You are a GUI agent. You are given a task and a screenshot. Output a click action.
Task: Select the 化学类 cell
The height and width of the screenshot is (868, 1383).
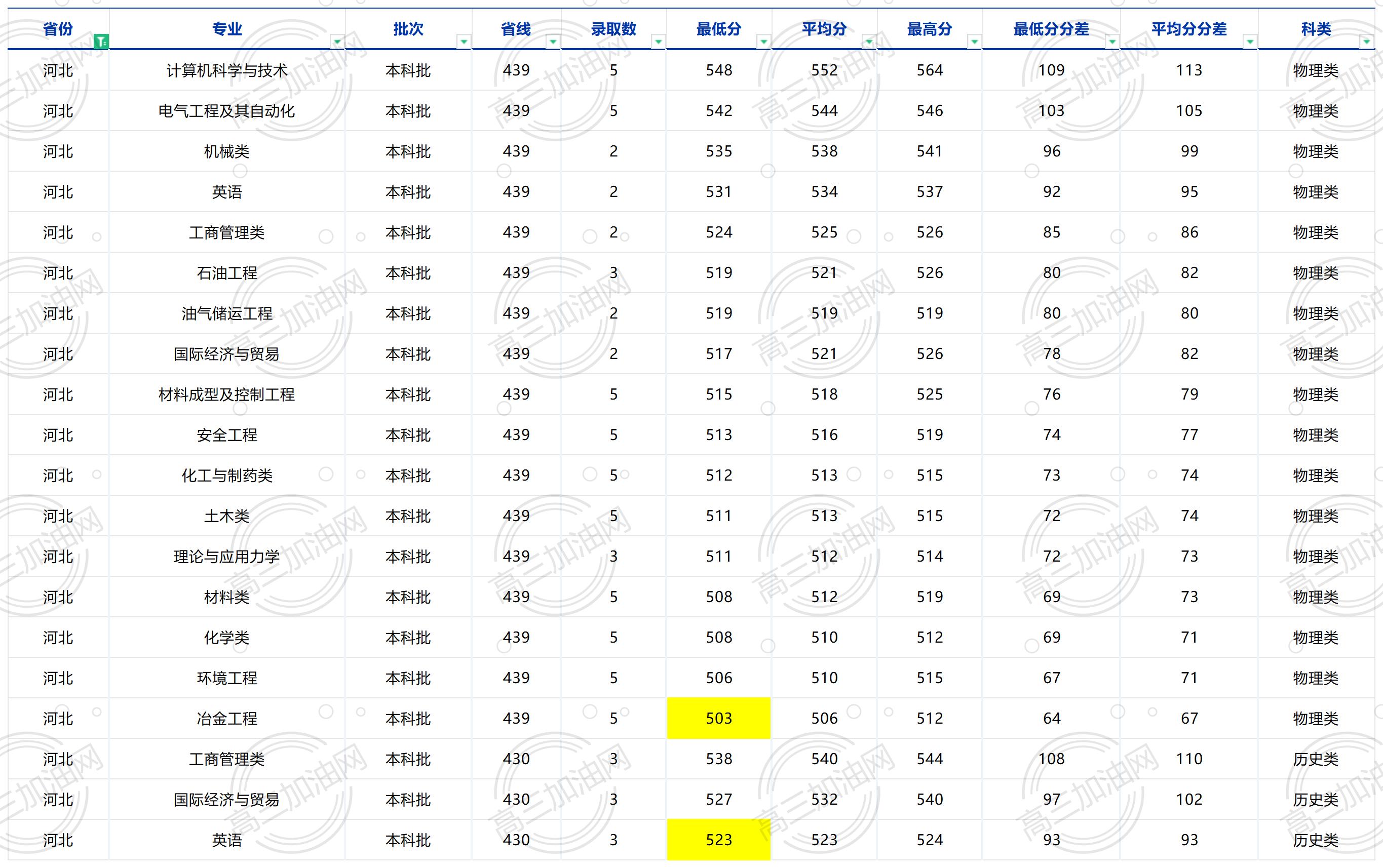[x=227, y=637]
